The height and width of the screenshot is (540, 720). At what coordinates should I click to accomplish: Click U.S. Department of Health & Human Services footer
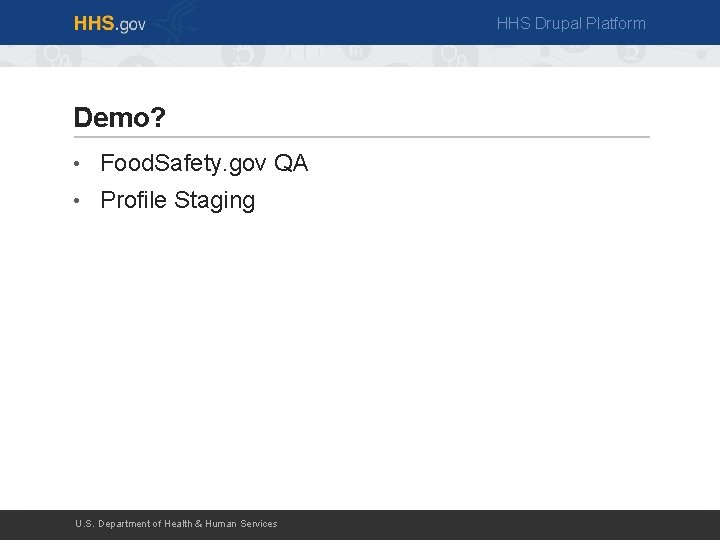pos(176,523)
